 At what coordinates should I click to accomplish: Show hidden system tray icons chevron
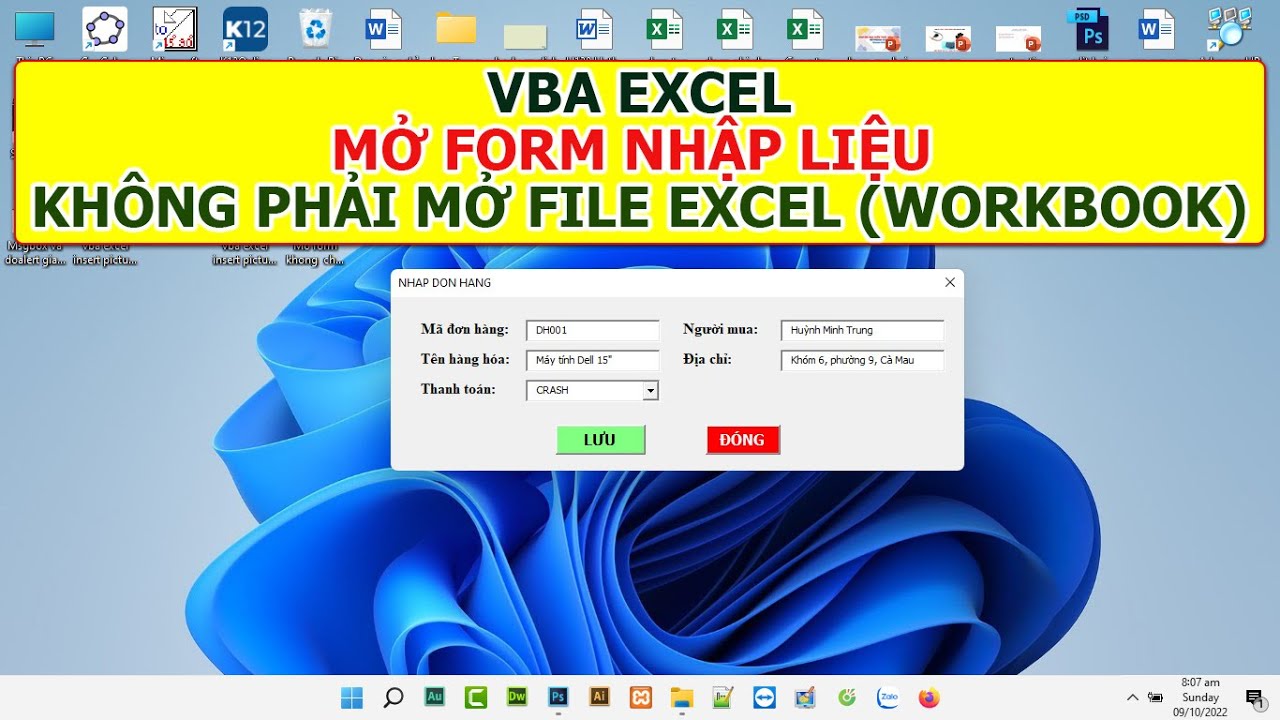click(x=1132, y=697)
